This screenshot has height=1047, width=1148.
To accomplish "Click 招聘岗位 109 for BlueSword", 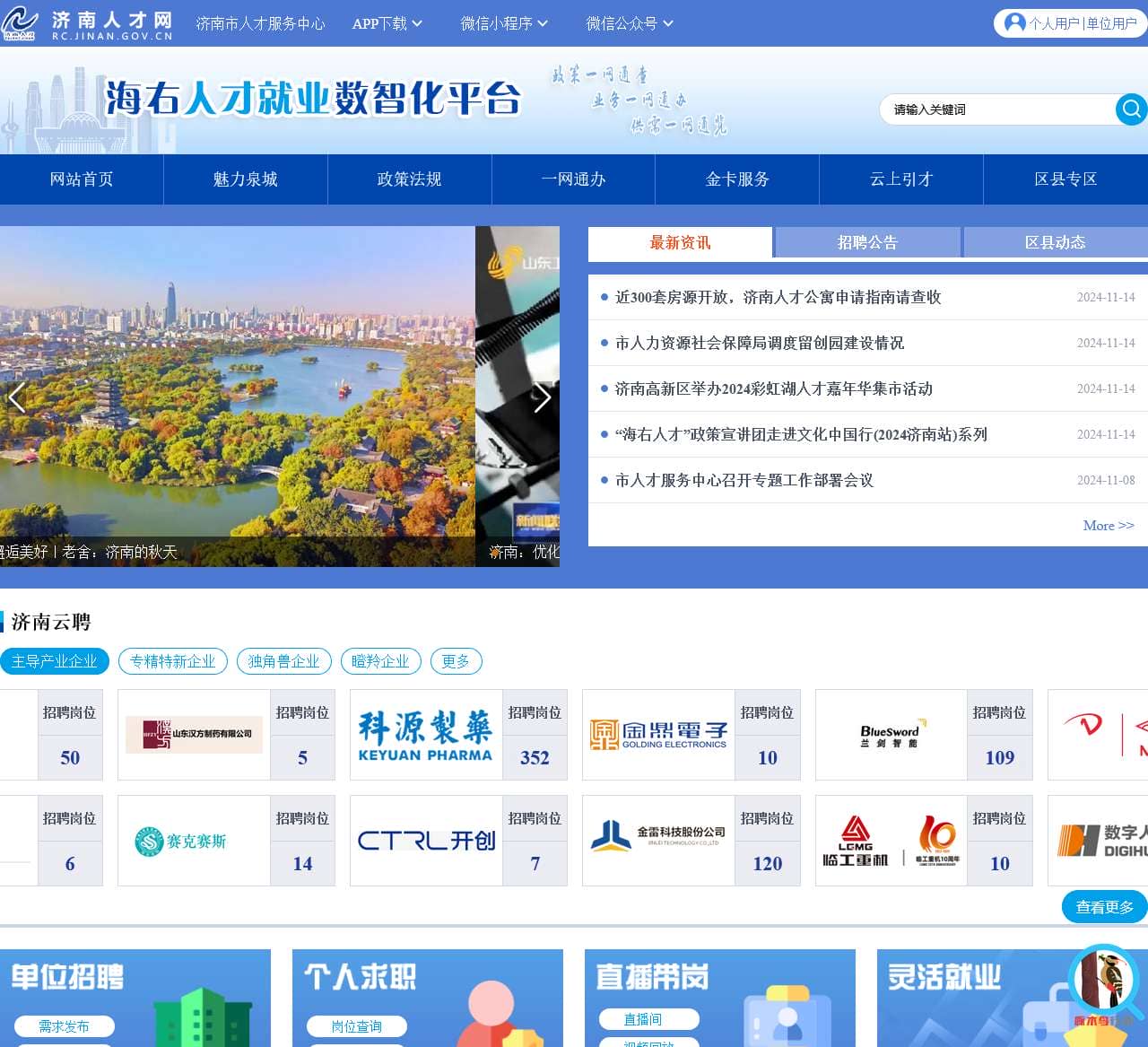I will 1000,735.
